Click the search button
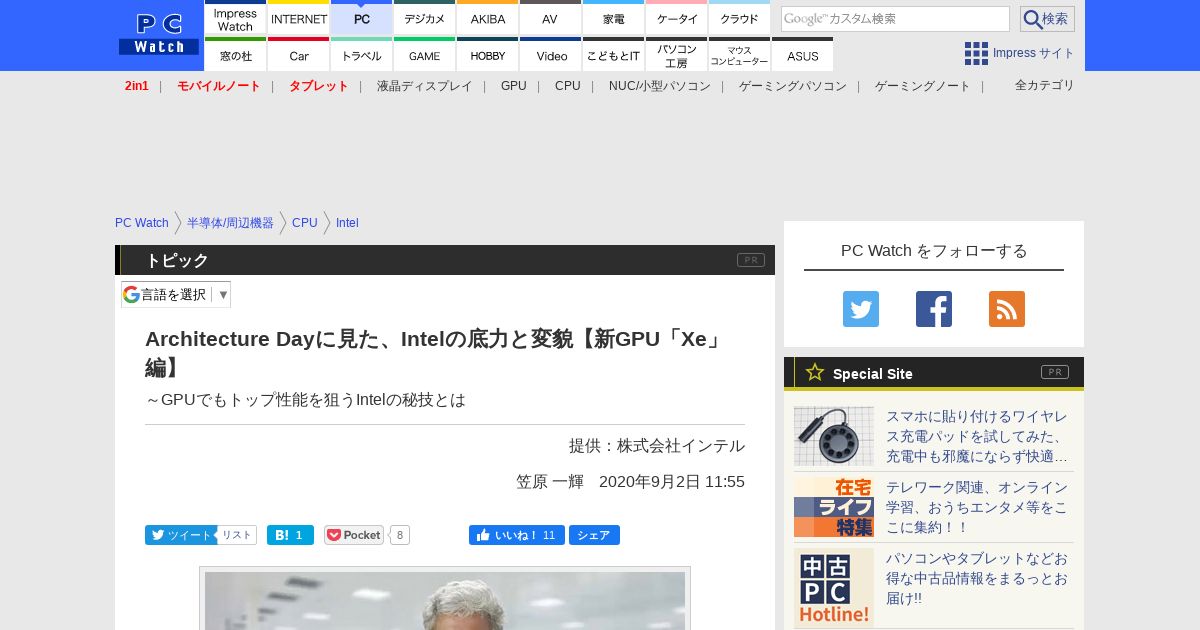 [x=1047, y=19]
